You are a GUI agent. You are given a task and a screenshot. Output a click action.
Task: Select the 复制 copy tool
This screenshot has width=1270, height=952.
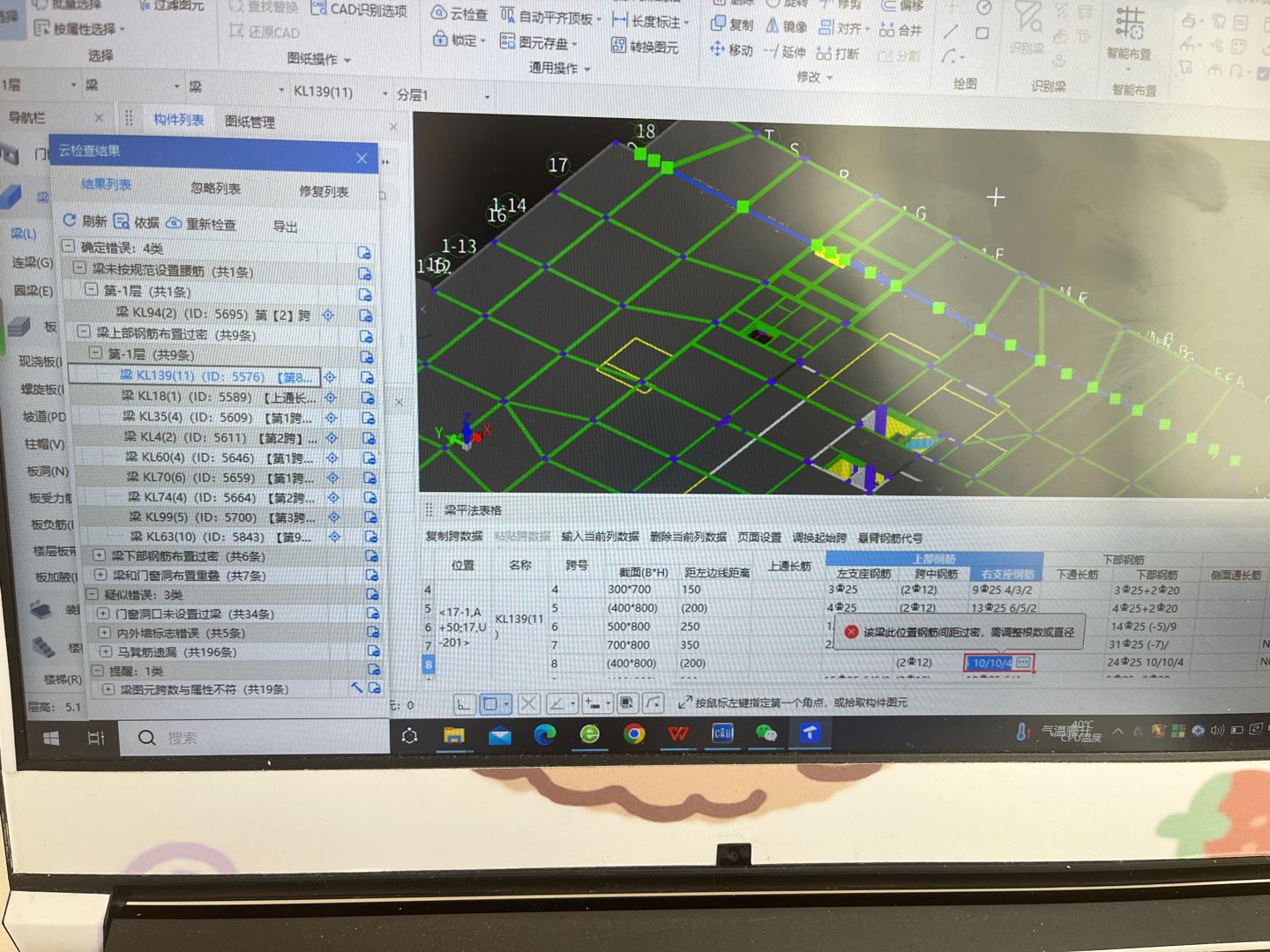coord(733,25)
